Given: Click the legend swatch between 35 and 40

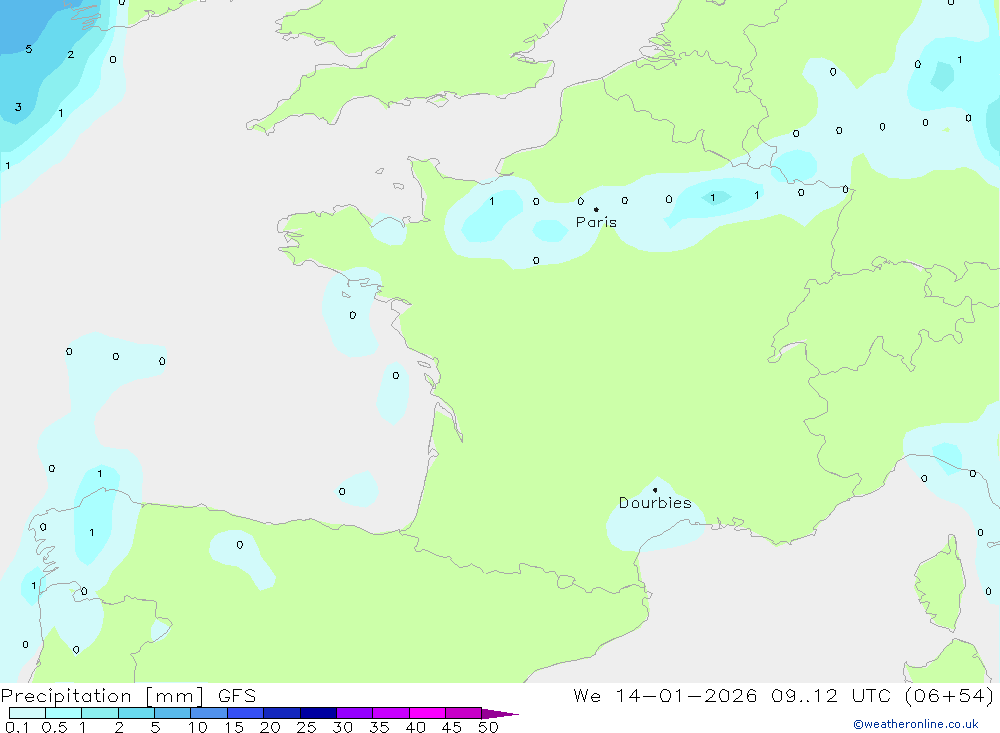Looking at the screenshot, I should pos(391,713).
